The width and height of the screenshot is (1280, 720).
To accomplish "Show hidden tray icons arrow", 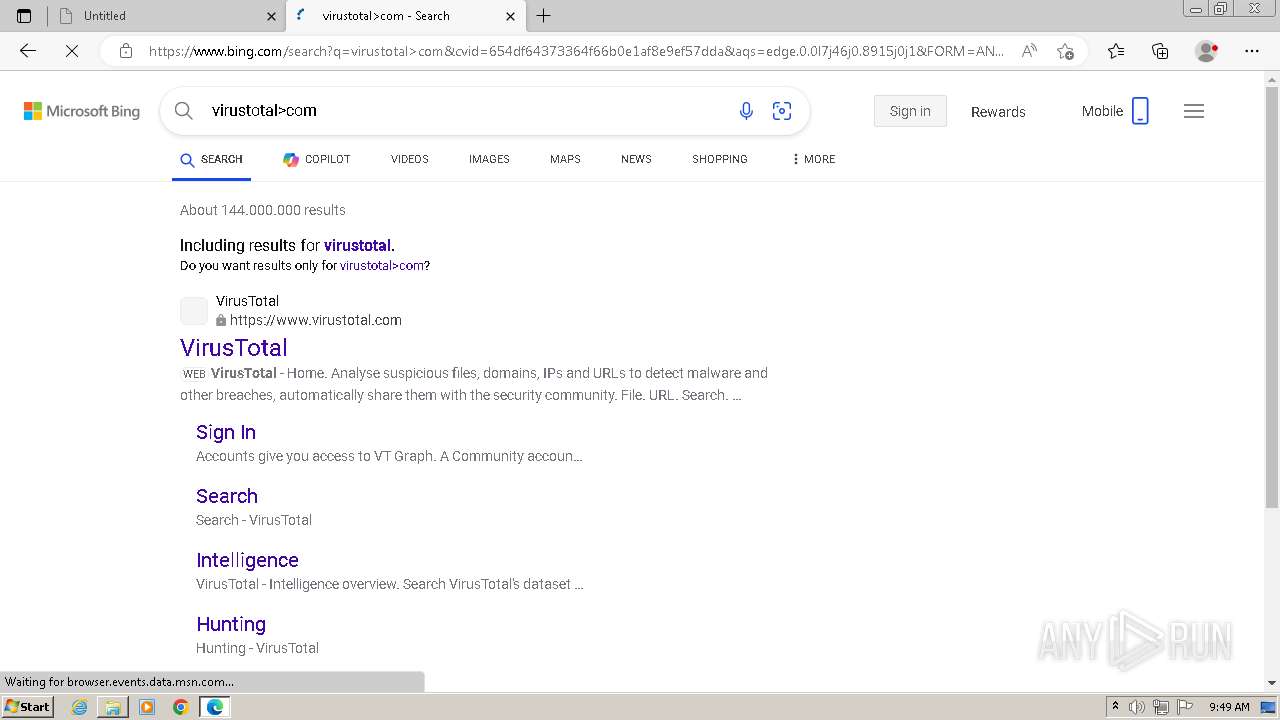I will pos(1115,707).
